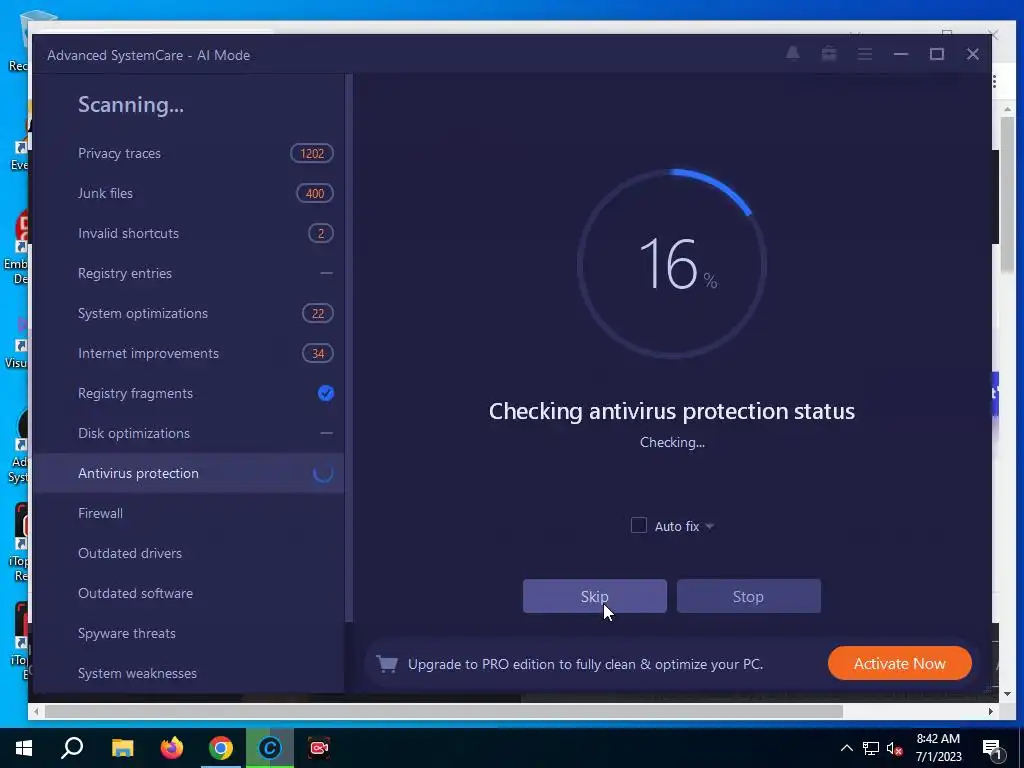Viewport: 1024px width, 768px height.
Task: Click the Registry fragments blue checkmark
Action: coord(325,393)
